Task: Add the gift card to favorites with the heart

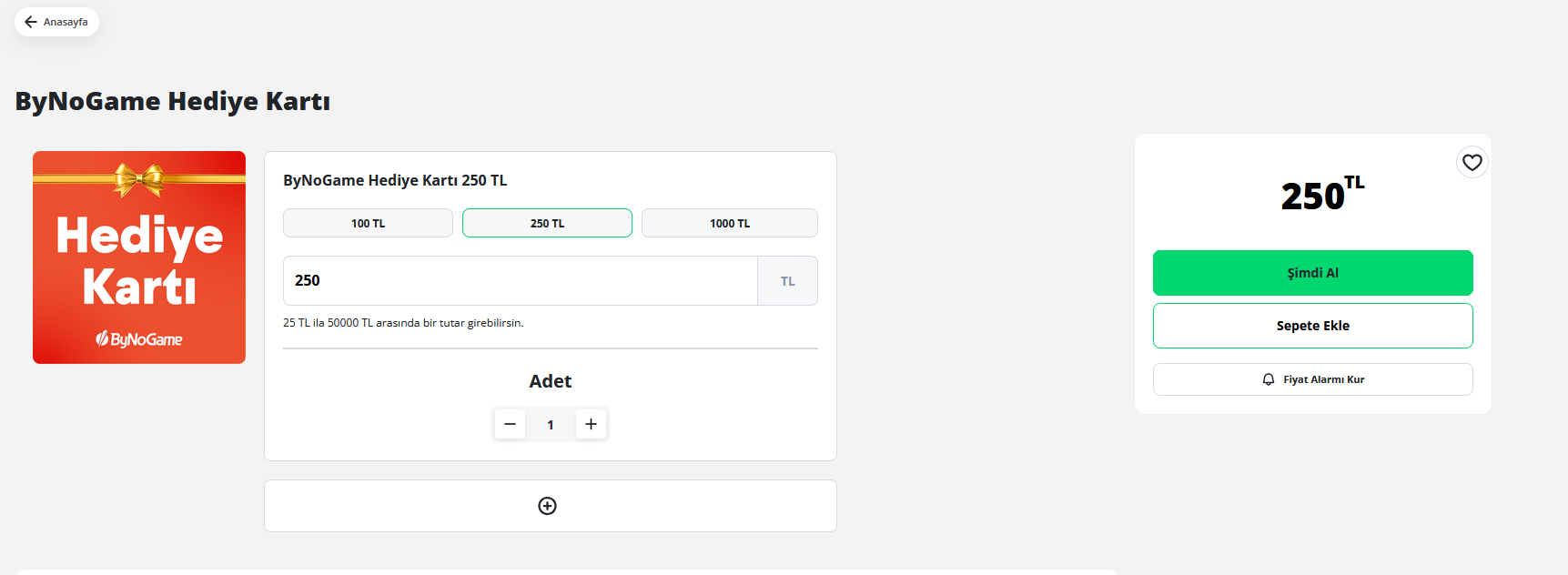Action: coord(1472,163)
